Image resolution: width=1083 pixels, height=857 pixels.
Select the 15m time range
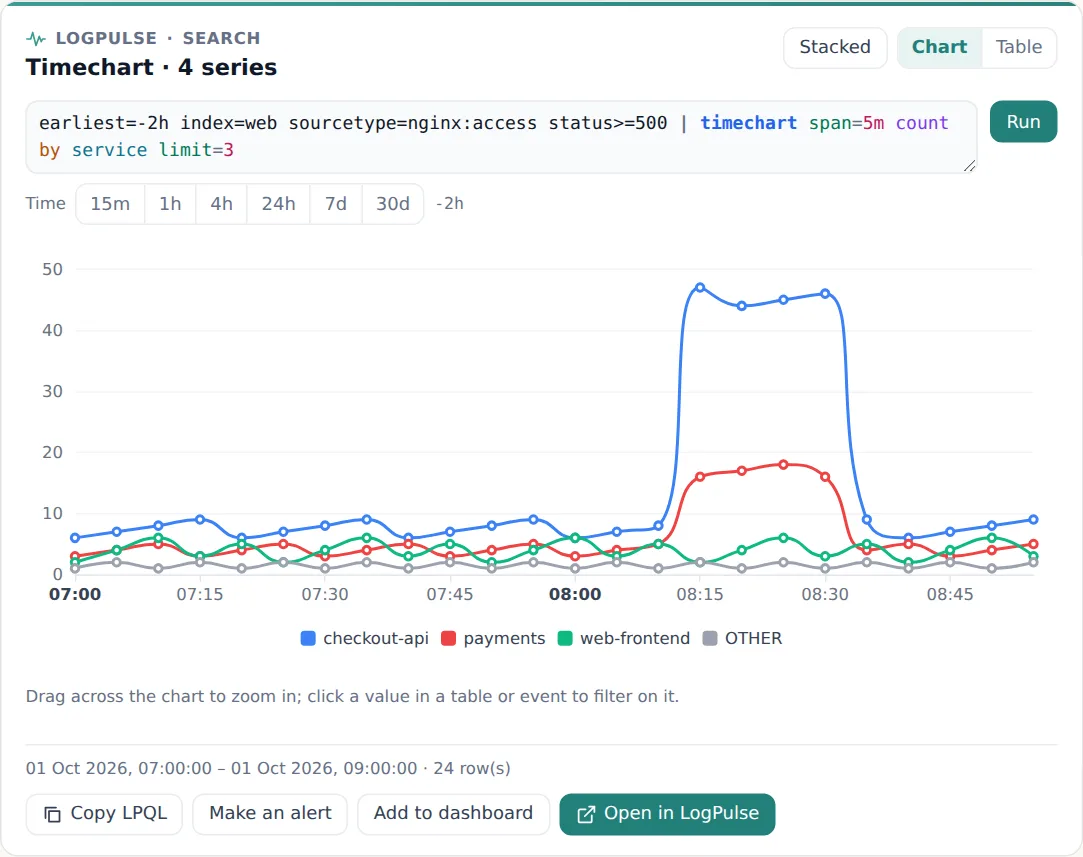click(x=110, y=204)
